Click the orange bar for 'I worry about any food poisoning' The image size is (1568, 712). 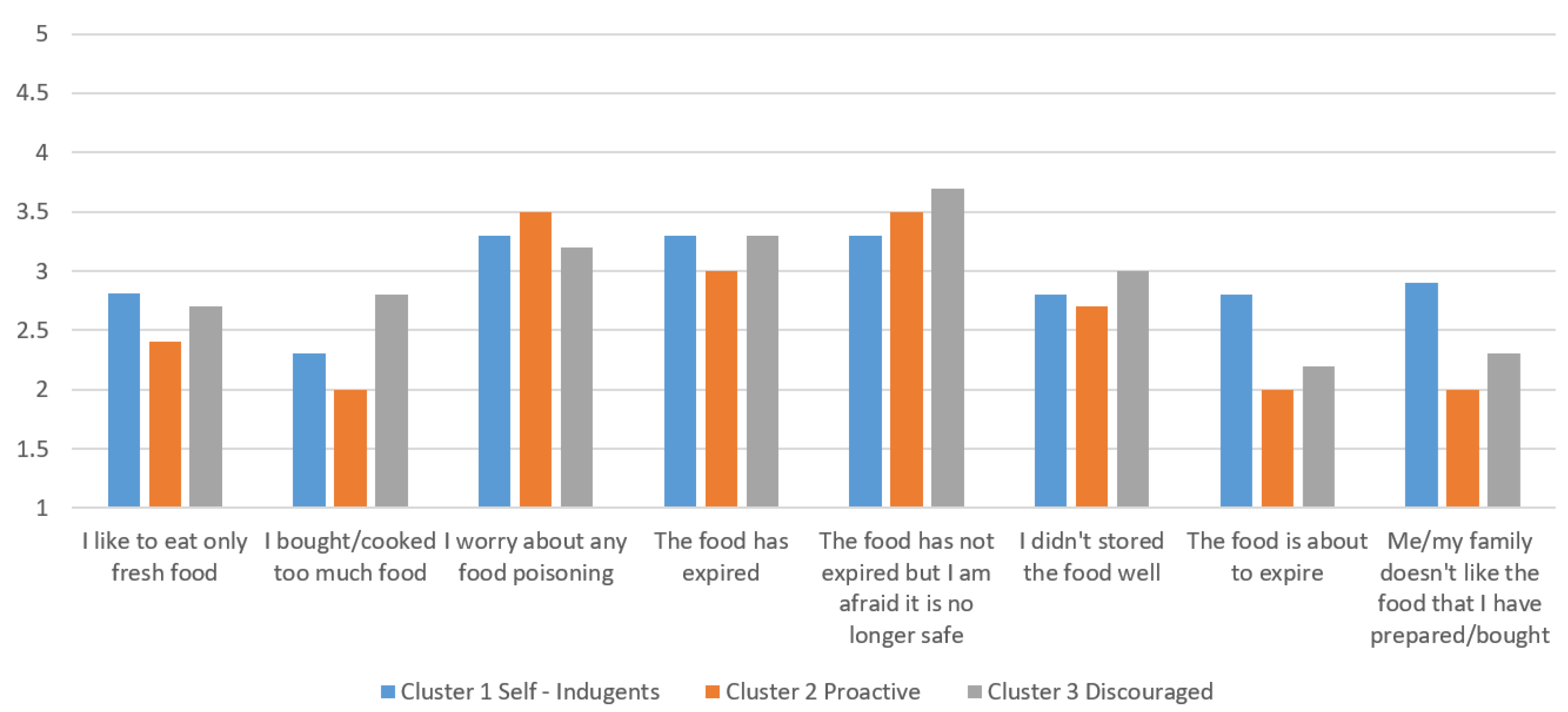point(535,359)
